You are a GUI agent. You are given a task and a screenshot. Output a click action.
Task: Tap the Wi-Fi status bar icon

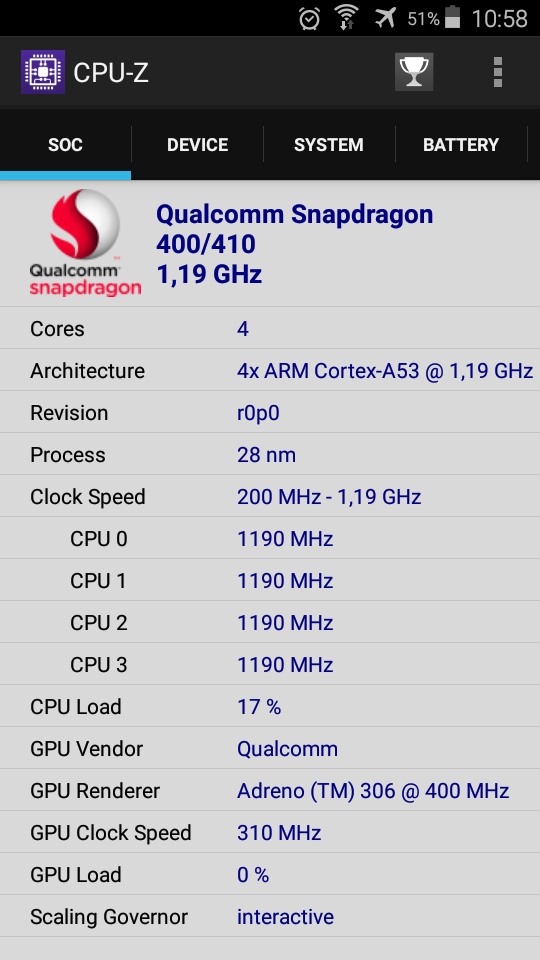347,18
